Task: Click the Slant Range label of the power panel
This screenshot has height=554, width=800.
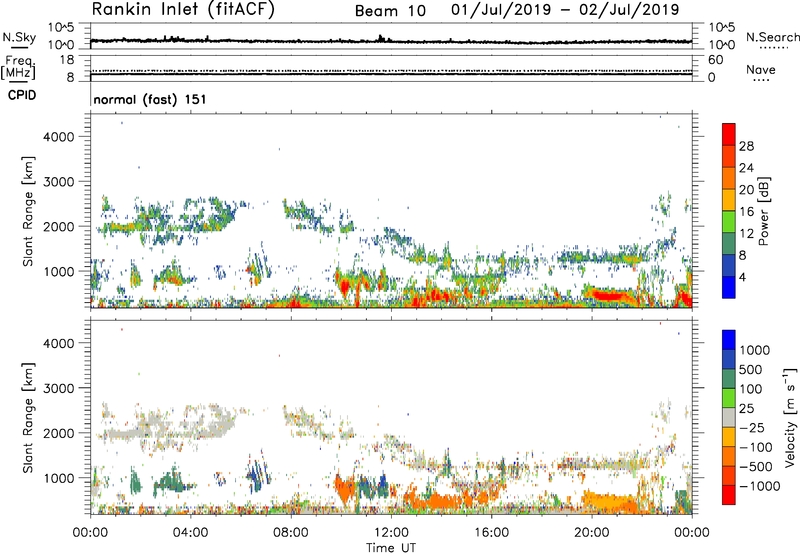Action: (28, 212)
